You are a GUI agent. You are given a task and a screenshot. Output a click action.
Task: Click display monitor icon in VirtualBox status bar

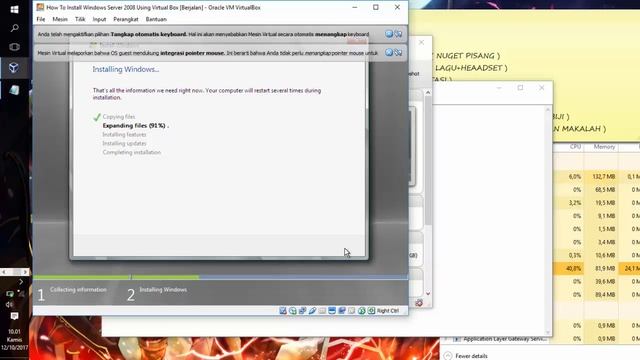point(332,311)
